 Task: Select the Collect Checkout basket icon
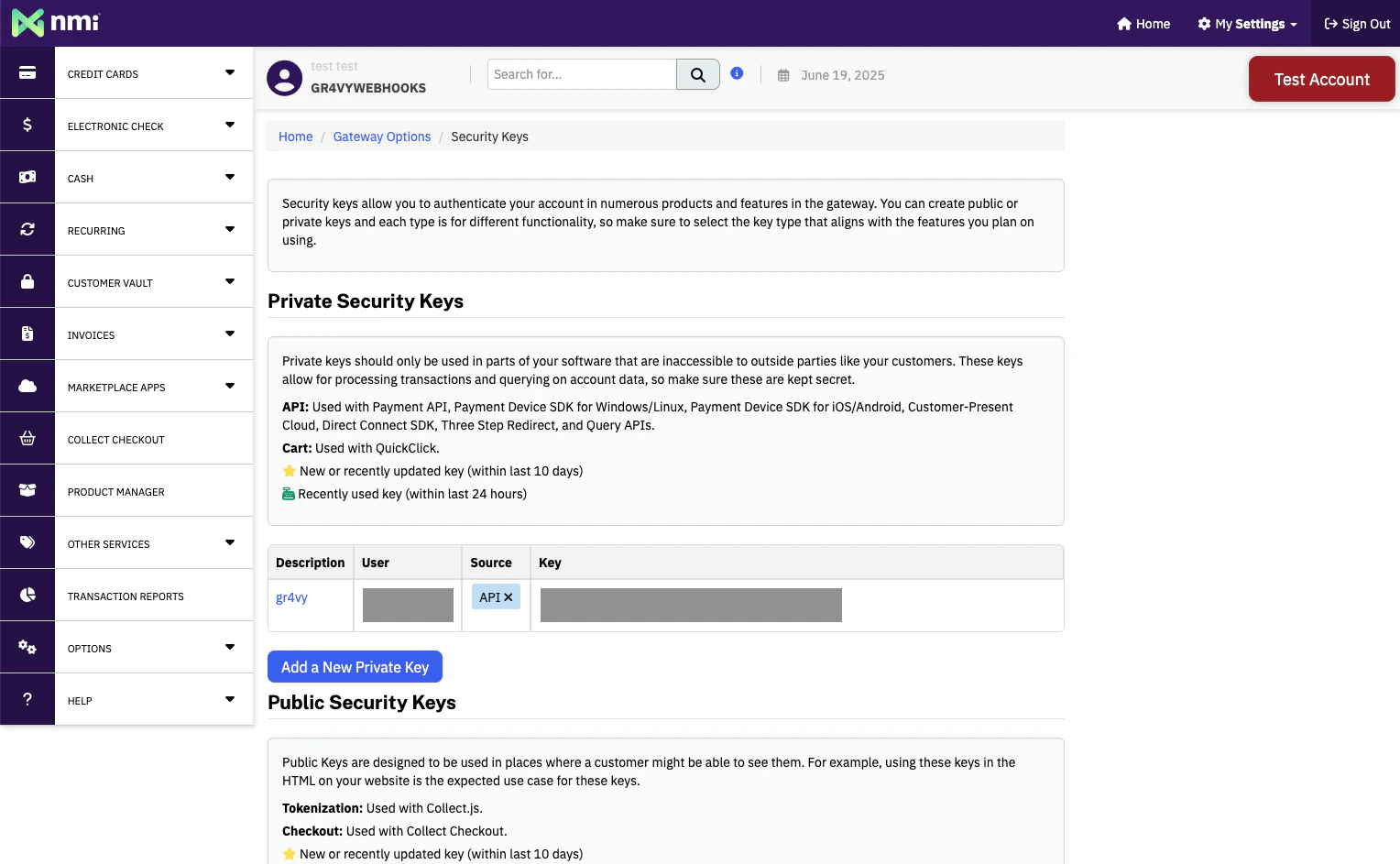coord(27,438)
